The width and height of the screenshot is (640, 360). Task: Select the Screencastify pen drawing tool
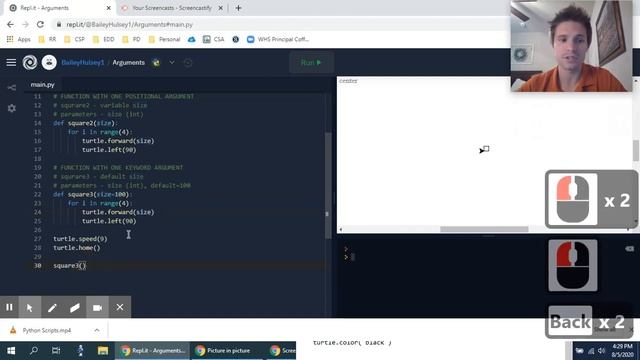coord(52,307)
